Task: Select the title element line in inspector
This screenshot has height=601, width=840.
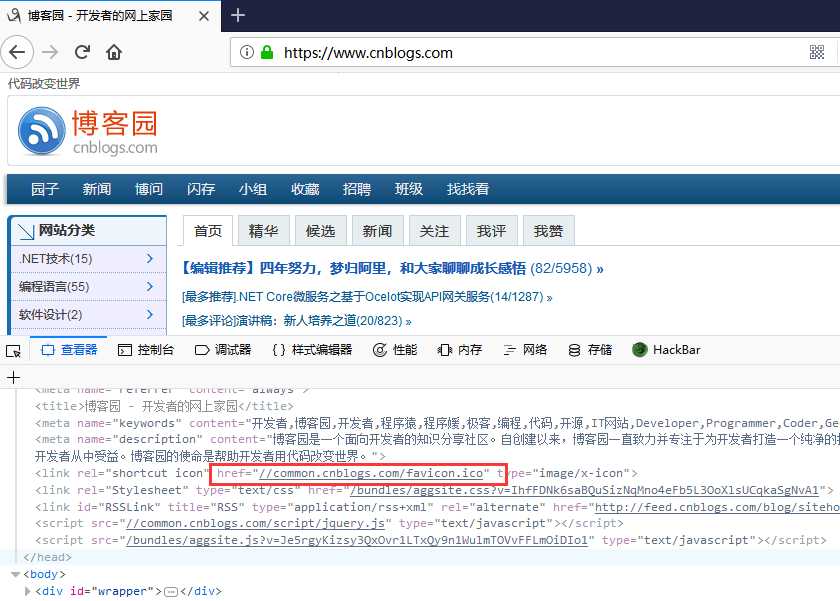Action: (164, 406)
